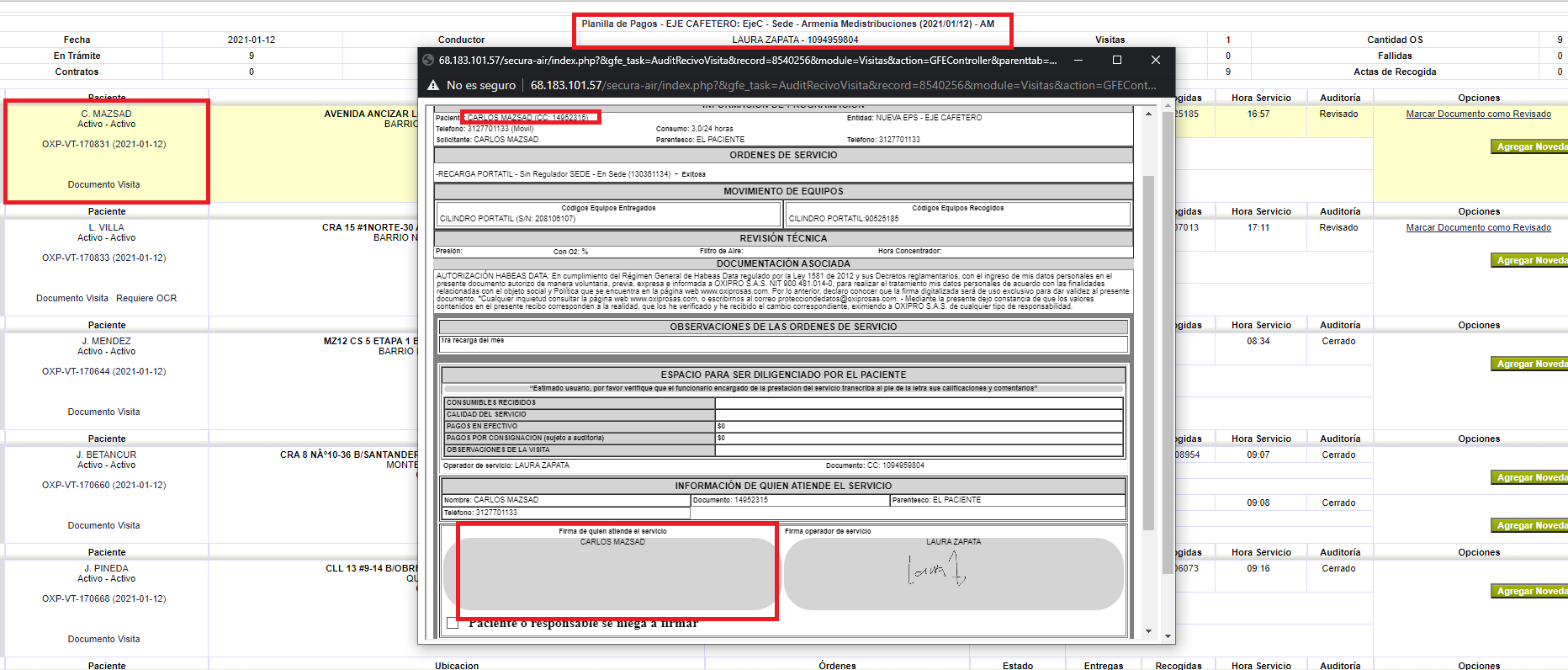
Task: Click order 'OXP-VT-170644 (2021-01-12)'
Action: tap(104, 371)
